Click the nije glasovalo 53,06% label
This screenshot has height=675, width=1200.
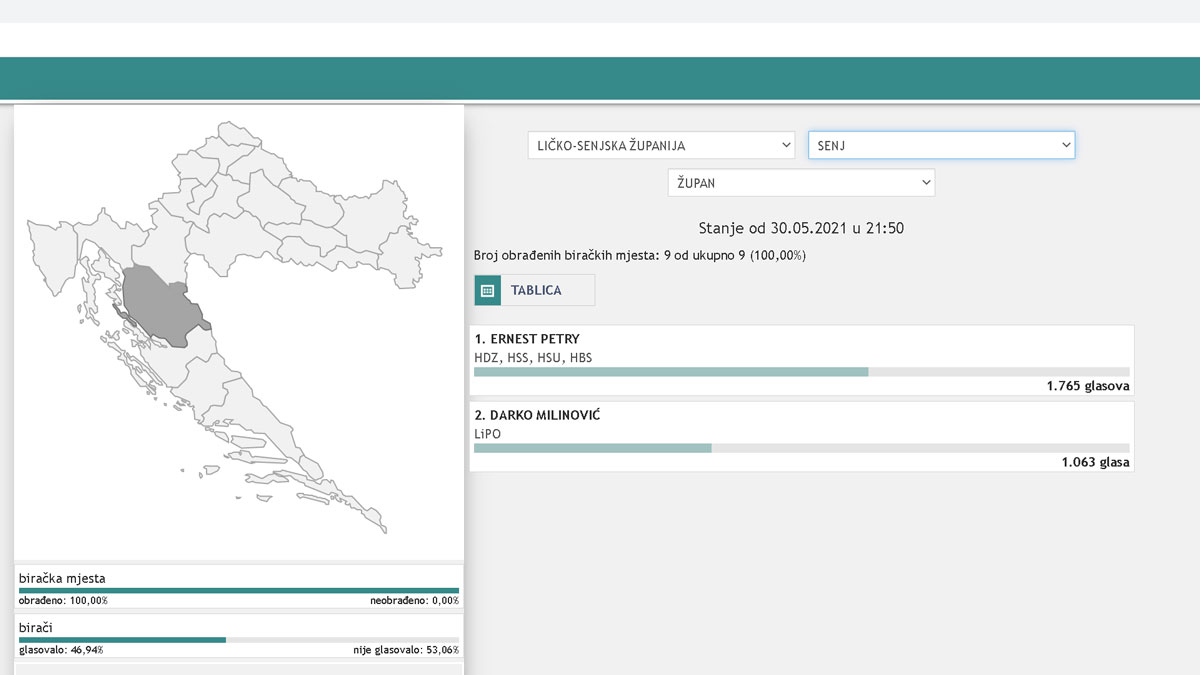click(x=405, y=651)
